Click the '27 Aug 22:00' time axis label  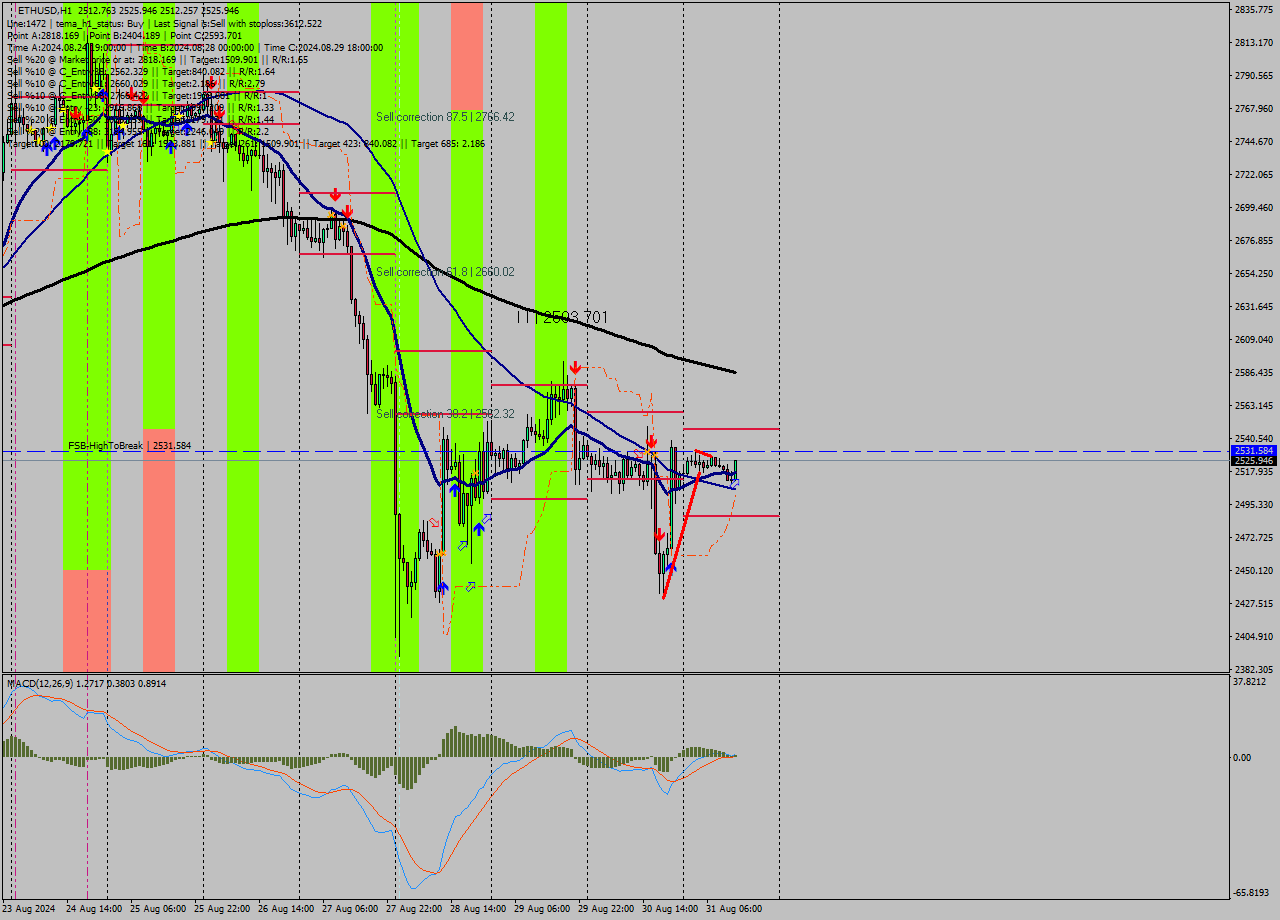coord(414,909)
